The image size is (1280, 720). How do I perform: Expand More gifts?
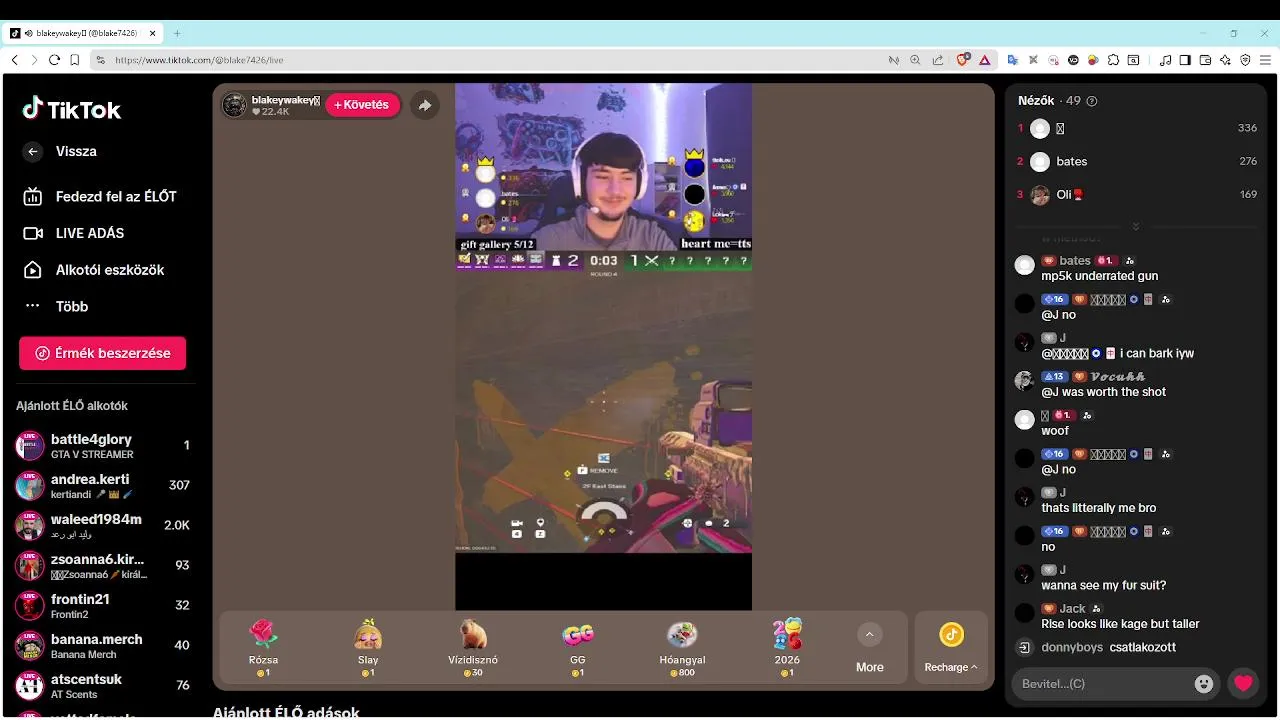pyautogui.click(x=870, y=648)
